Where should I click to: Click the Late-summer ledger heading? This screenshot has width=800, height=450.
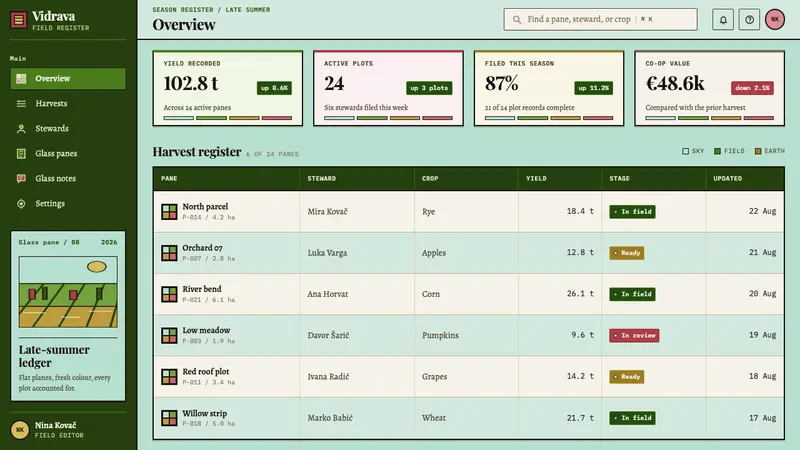(54, 356)
